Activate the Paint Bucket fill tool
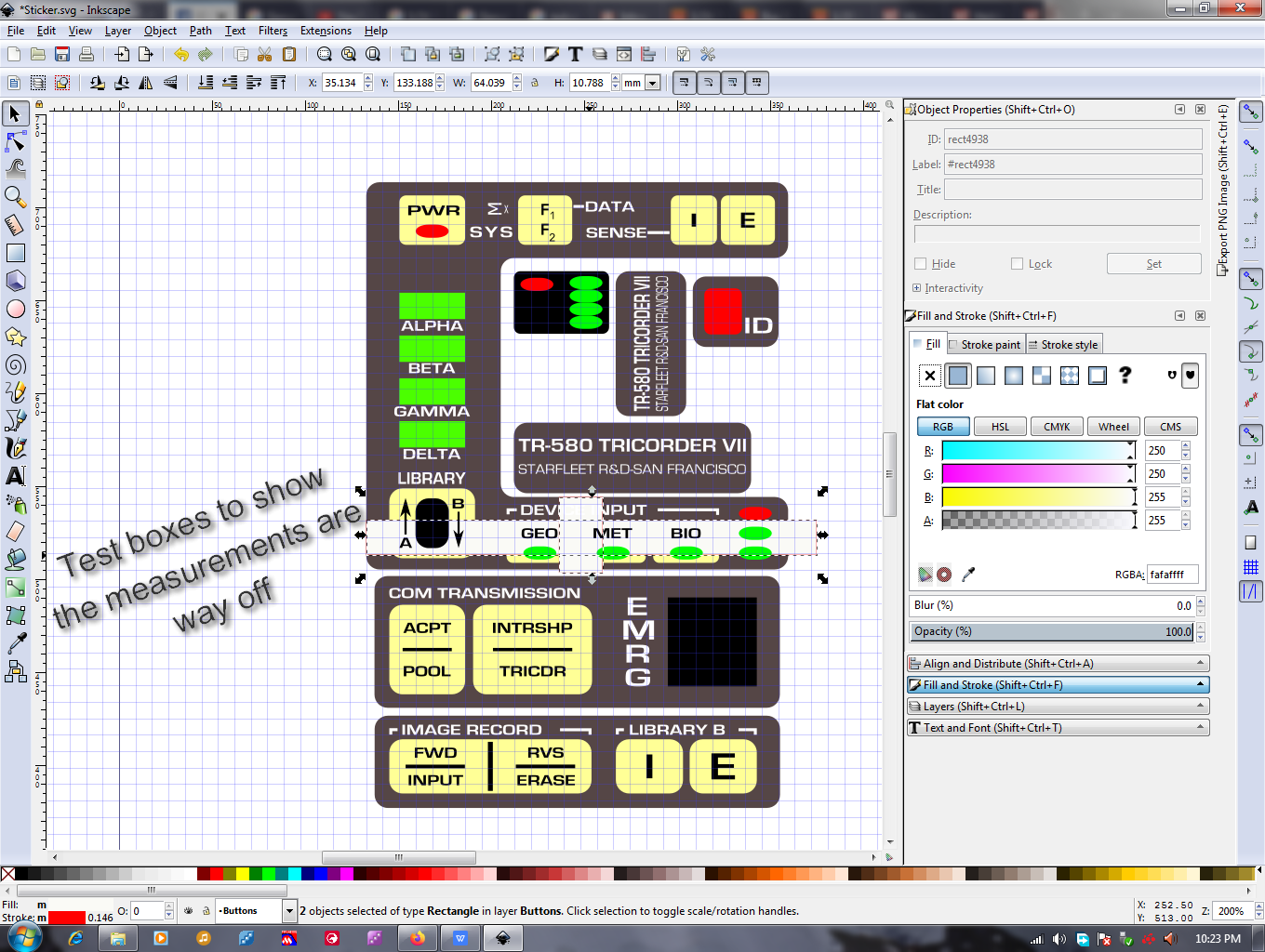The image size is (1265, 952). (15, 560)
